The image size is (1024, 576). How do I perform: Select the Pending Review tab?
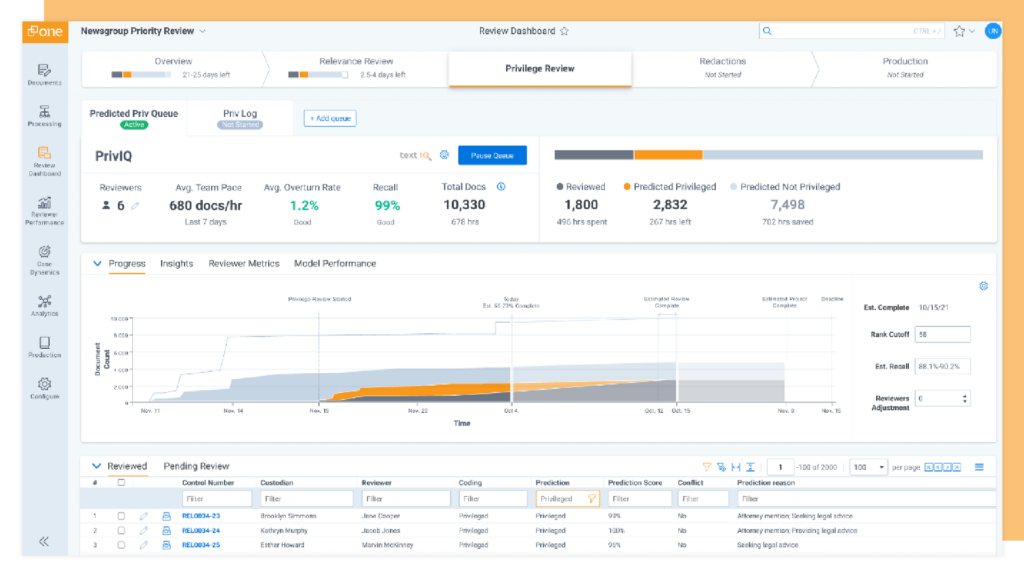click(x=196, y=466)
